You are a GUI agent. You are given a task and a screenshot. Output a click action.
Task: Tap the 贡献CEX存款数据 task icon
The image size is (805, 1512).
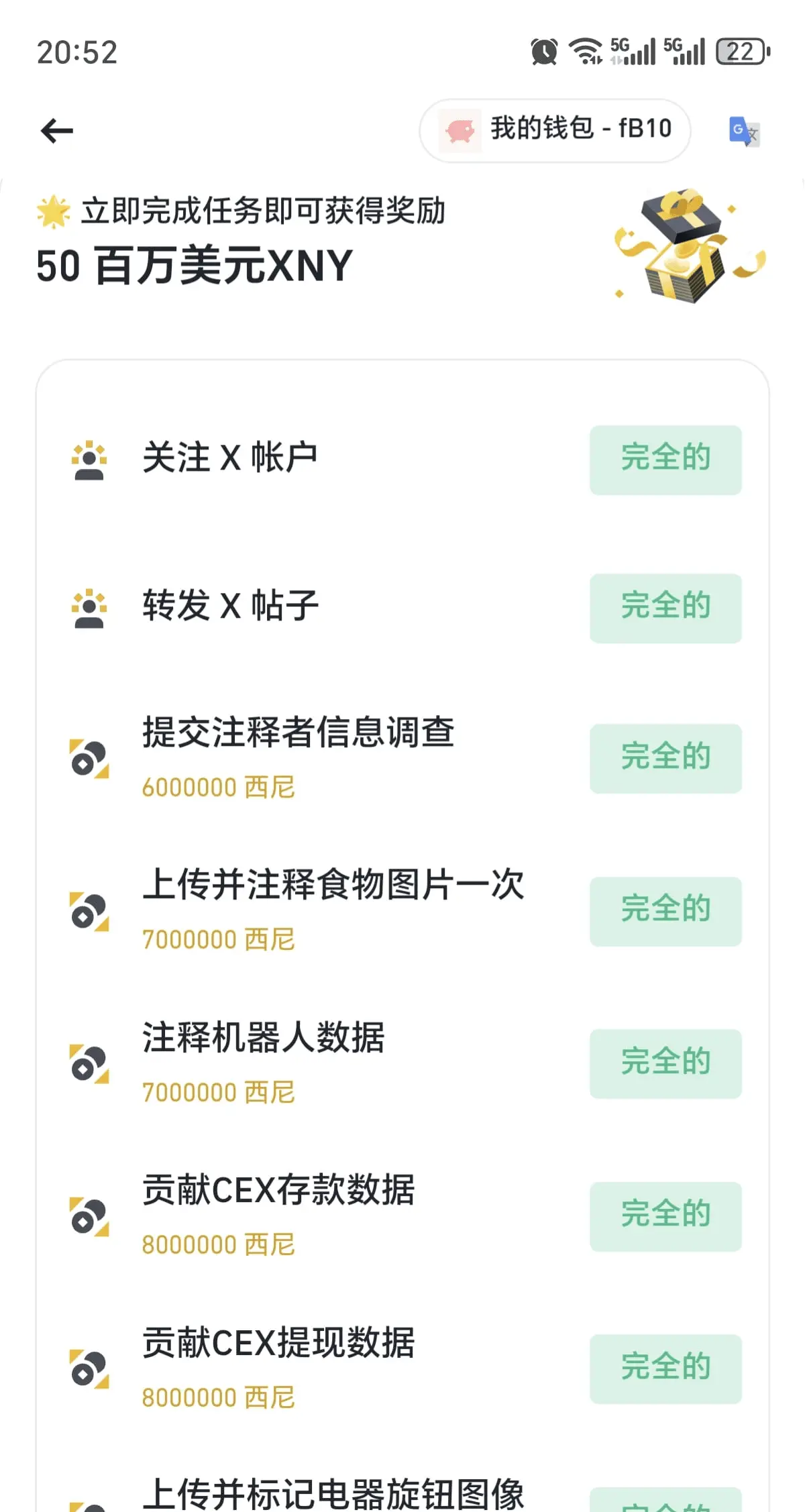coord(89,1216)
